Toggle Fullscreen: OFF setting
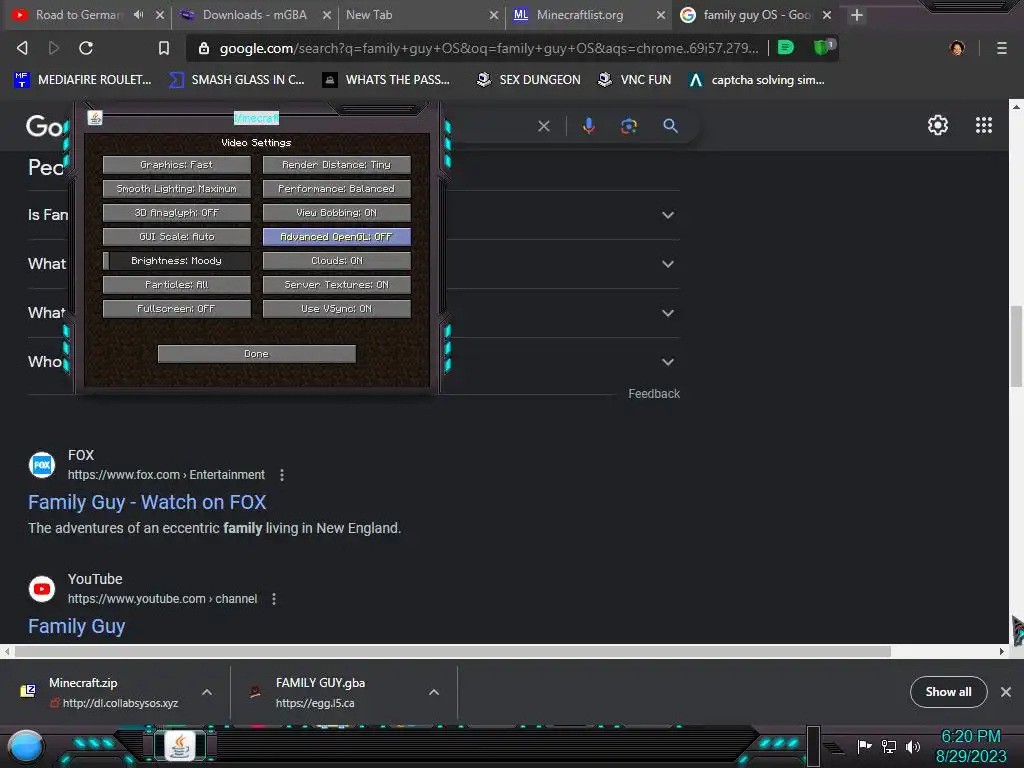Viewport: 1024px width, 768px height. 176,309
